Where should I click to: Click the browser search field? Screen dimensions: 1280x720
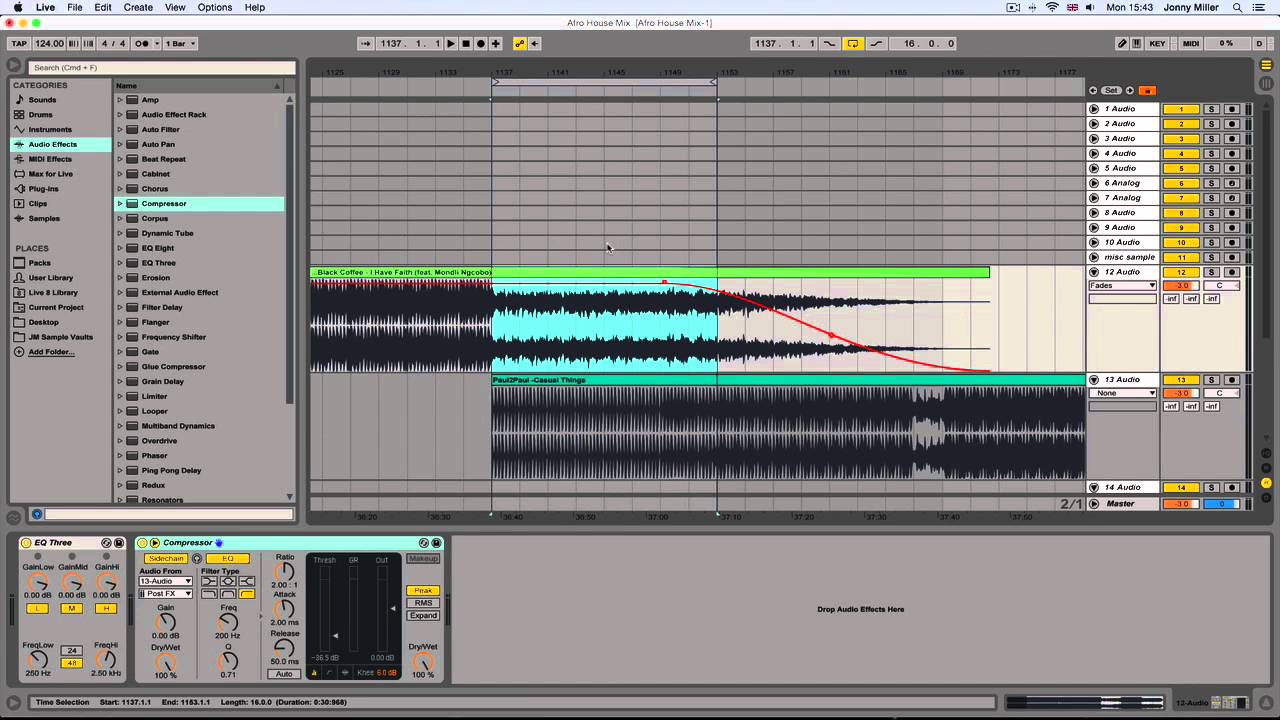160,67
